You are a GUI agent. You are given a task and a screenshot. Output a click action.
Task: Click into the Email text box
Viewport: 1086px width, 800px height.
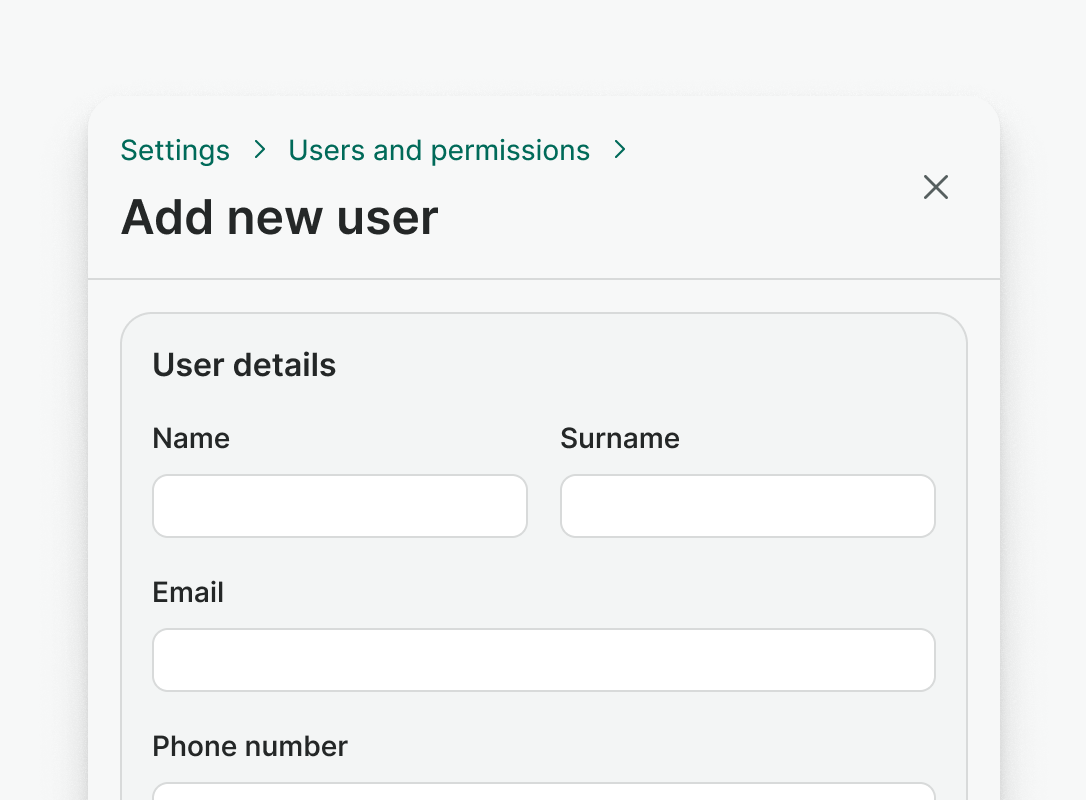click(x=543, y=660)
